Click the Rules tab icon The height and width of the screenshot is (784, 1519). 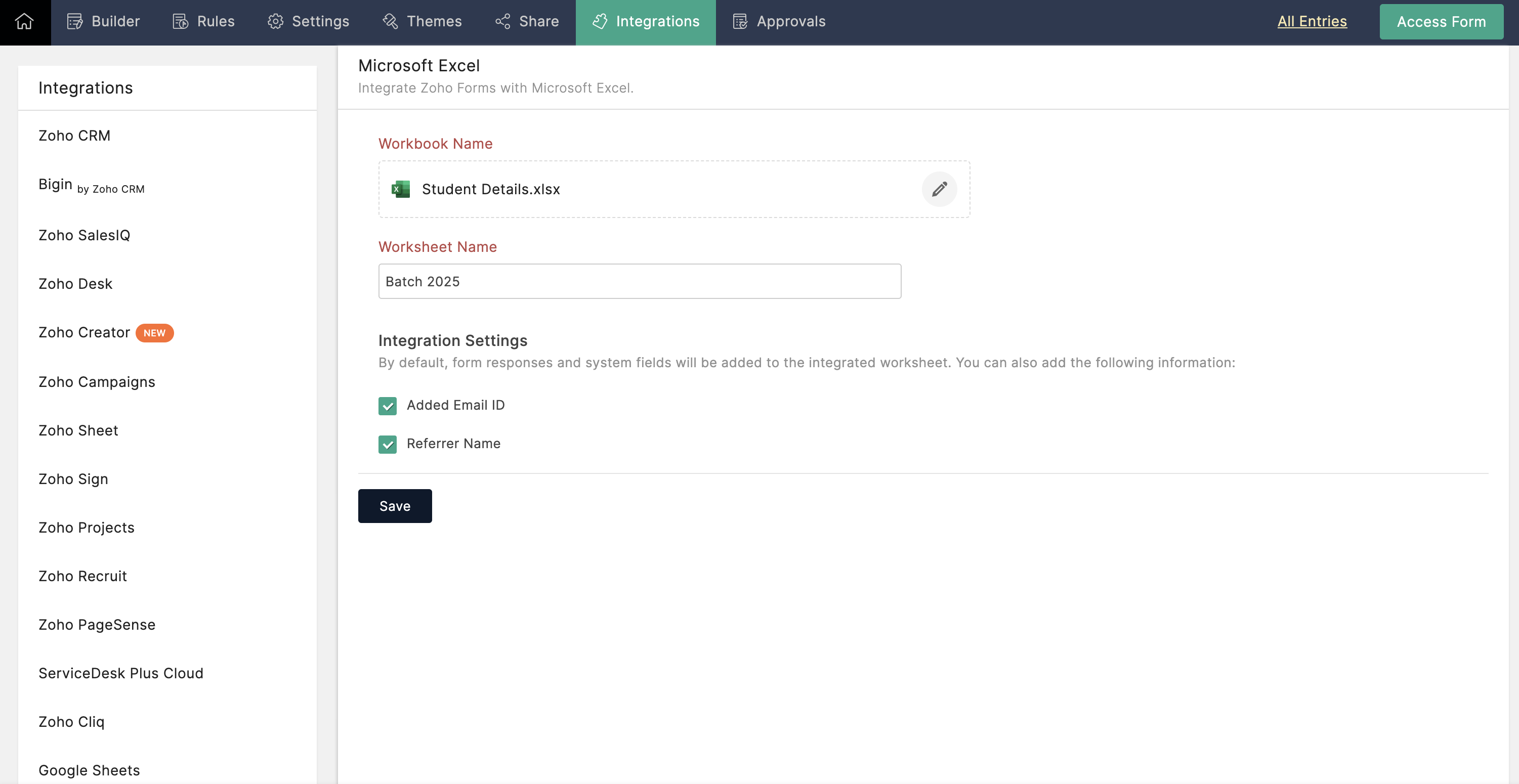[181, 22]
